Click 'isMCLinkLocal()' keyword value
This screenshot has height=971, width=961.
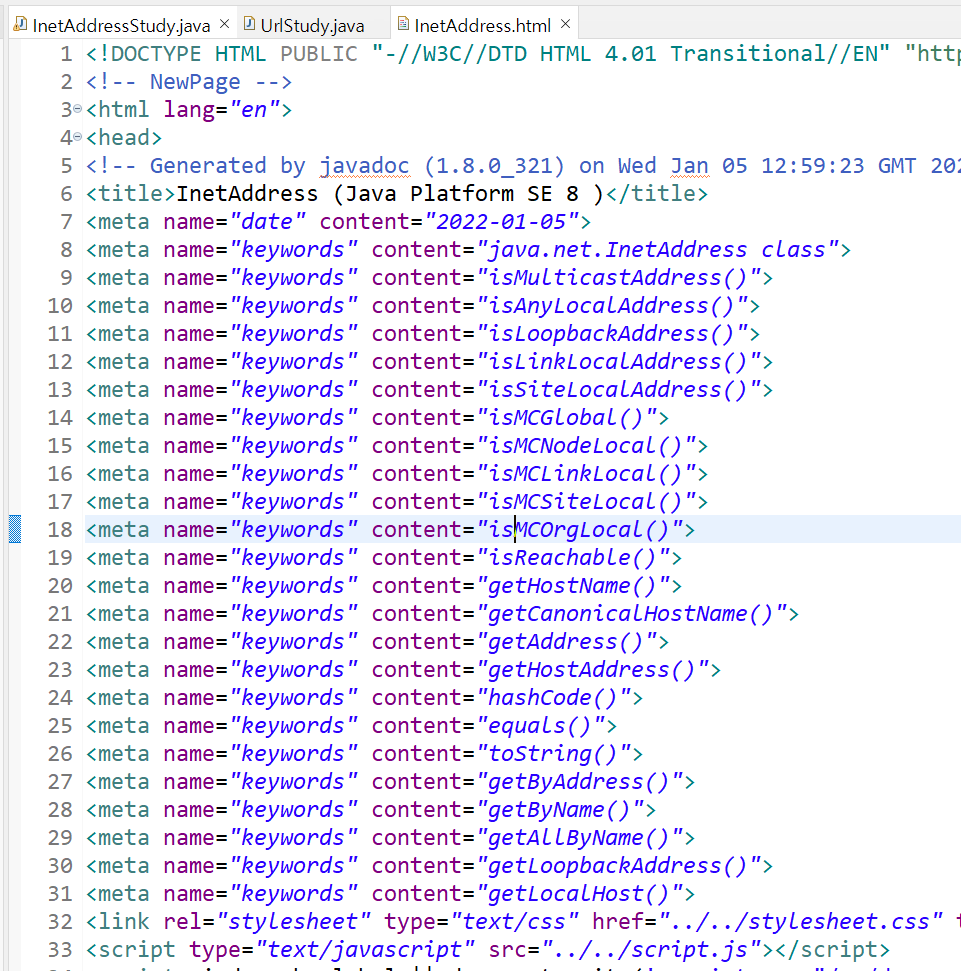tap(586, 474)
